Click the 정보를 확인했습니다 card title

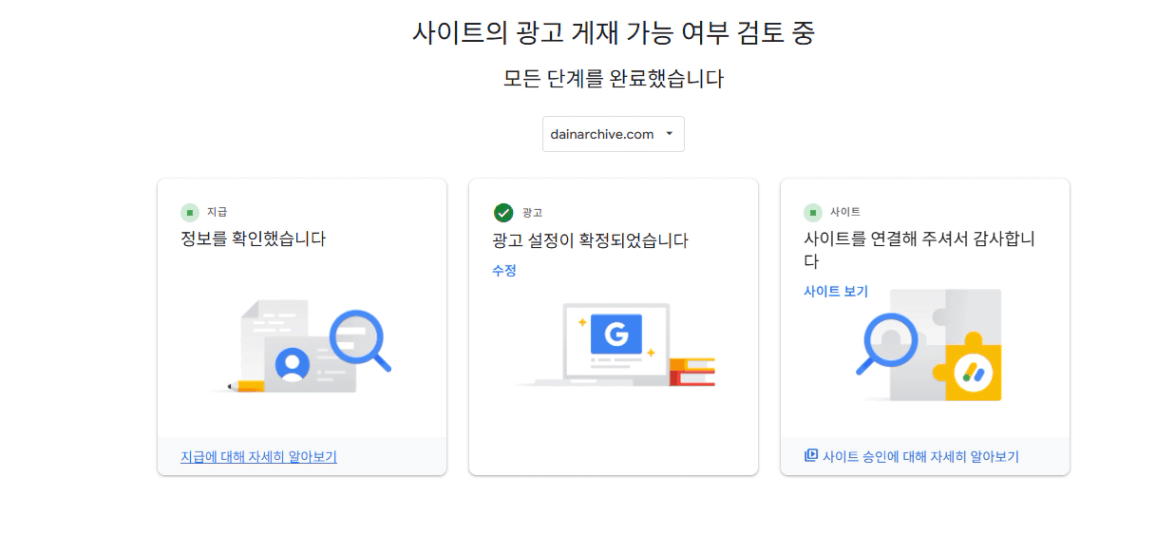coord(253,239)
